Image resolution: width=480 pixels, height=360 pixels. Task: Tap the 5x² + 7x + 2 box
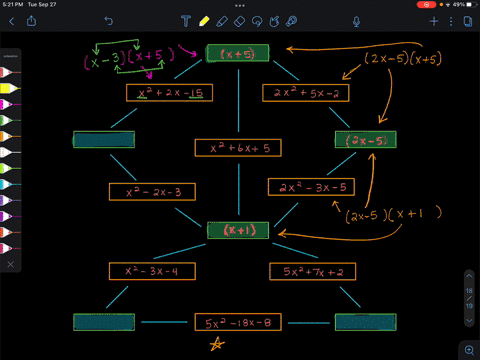click(313, 272)
